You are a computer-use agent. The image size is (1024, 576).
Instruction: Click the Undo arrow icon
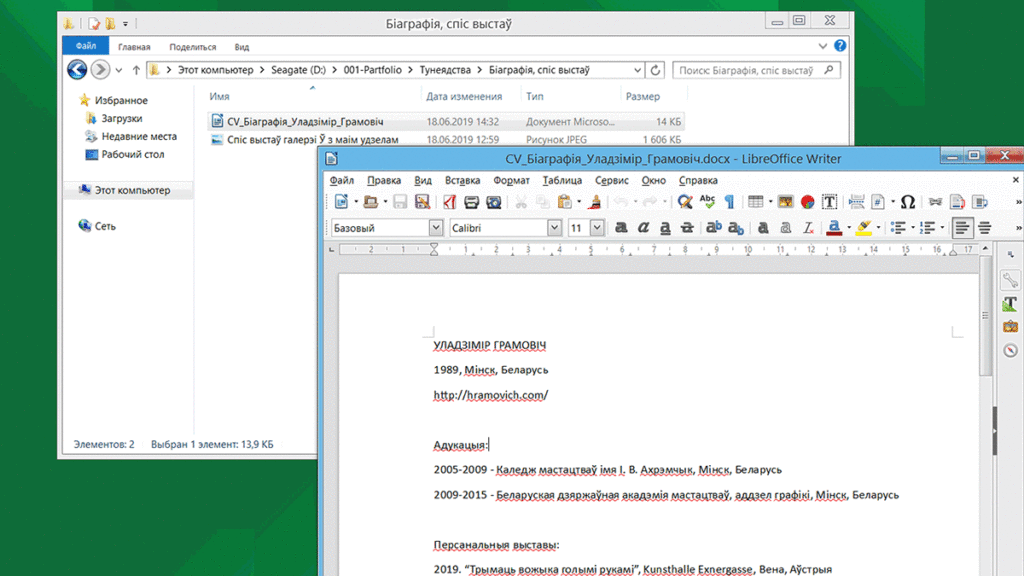pyautogui.click(x=621, y=202)
